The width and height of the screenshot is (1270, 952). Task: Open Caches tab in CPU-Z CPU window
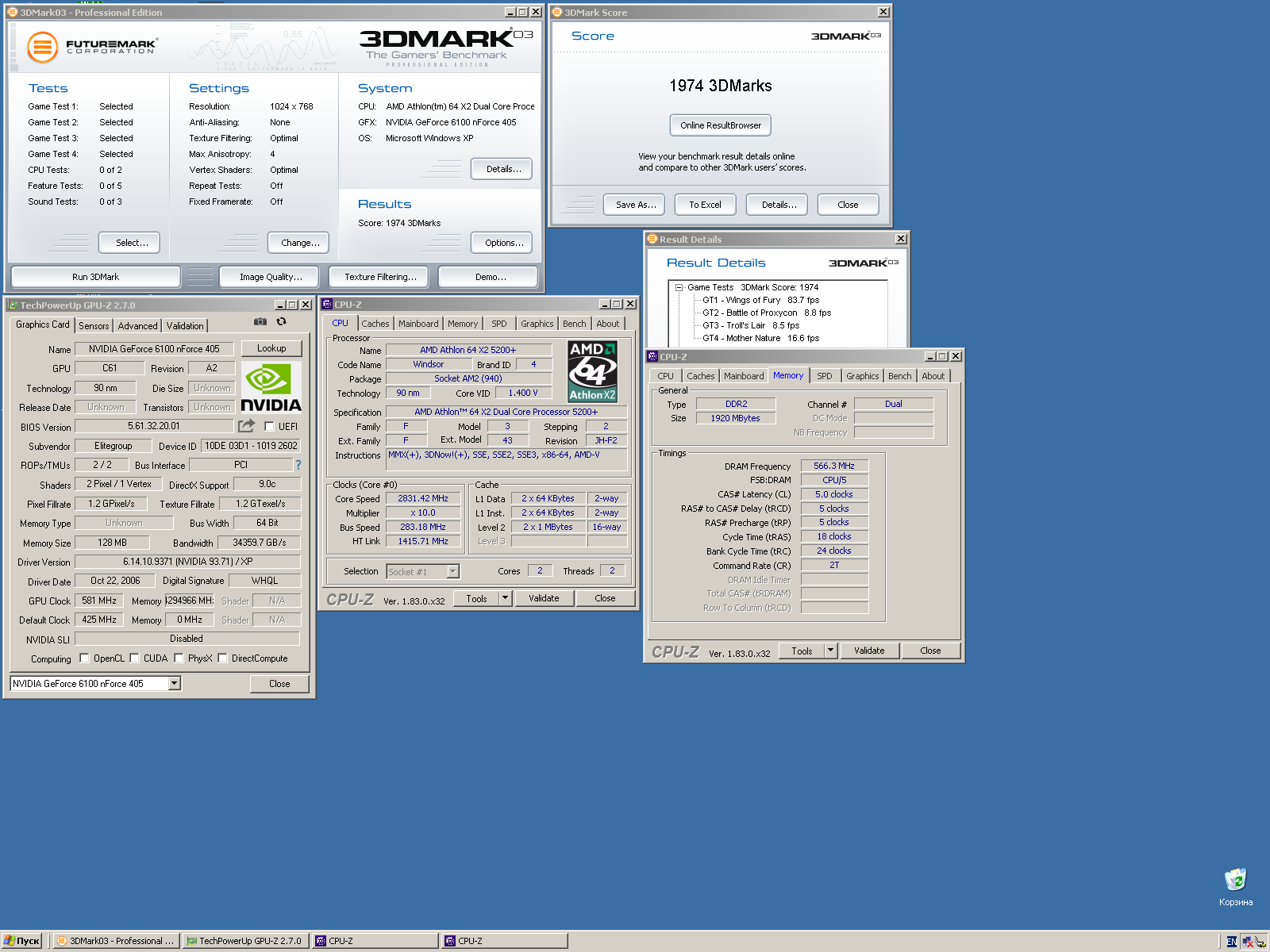click(x=375, y=324)
